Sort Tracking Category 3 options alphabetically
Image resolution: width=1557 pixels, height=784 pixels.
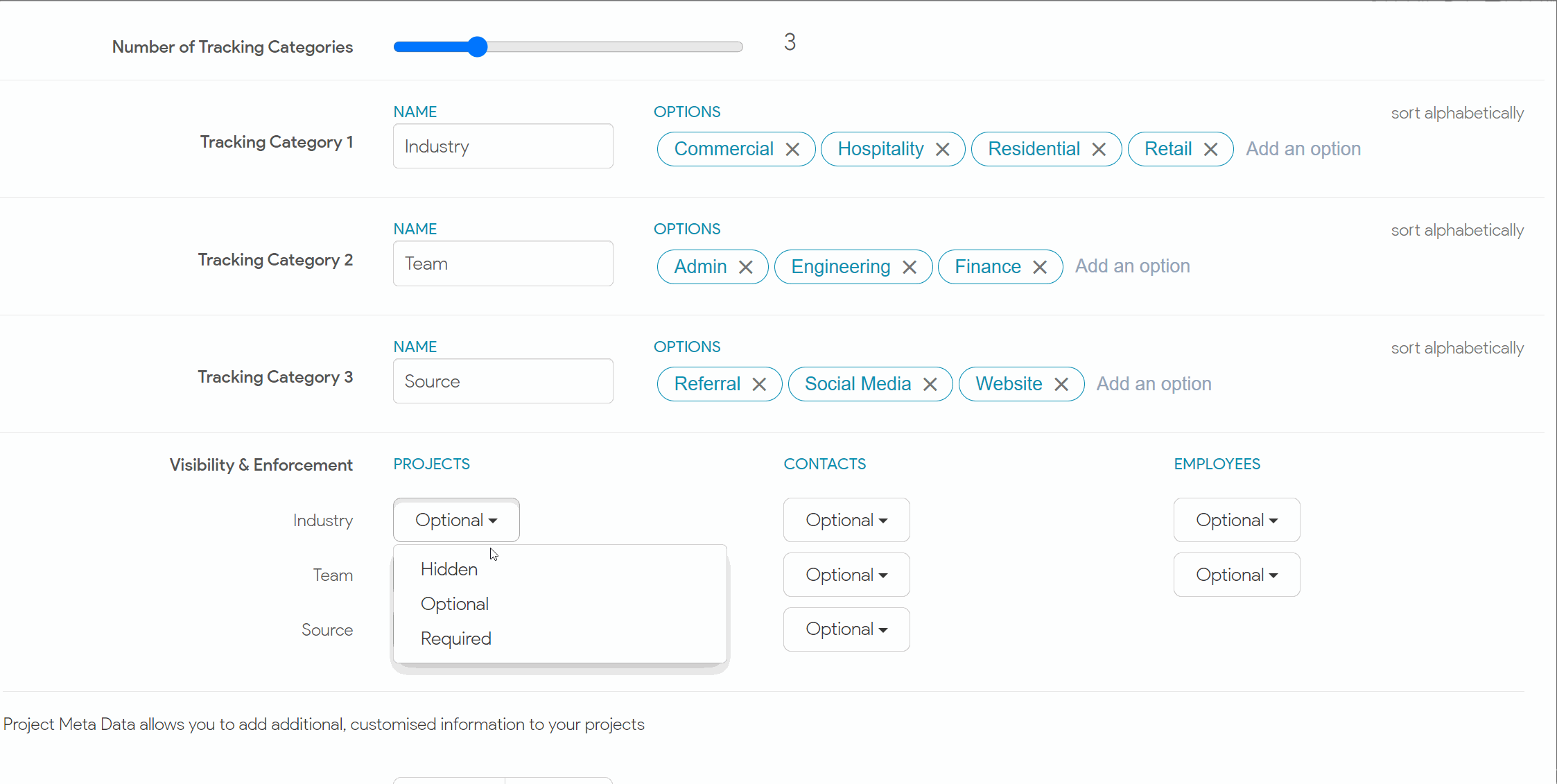[x=1456, y=348]
